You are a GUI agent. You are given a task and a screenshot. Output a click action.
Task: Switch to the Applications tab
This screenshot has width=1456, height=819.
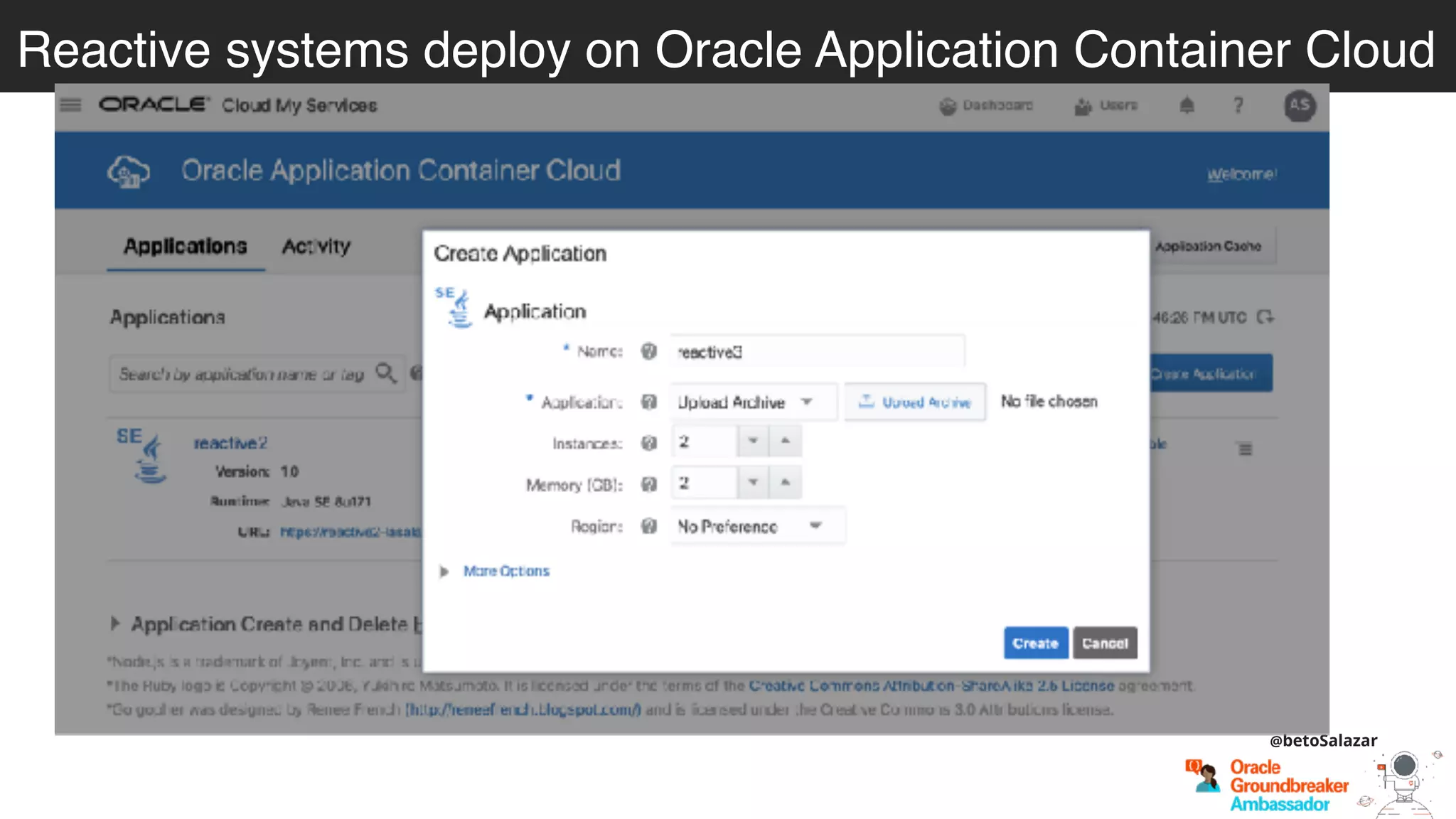186,247
